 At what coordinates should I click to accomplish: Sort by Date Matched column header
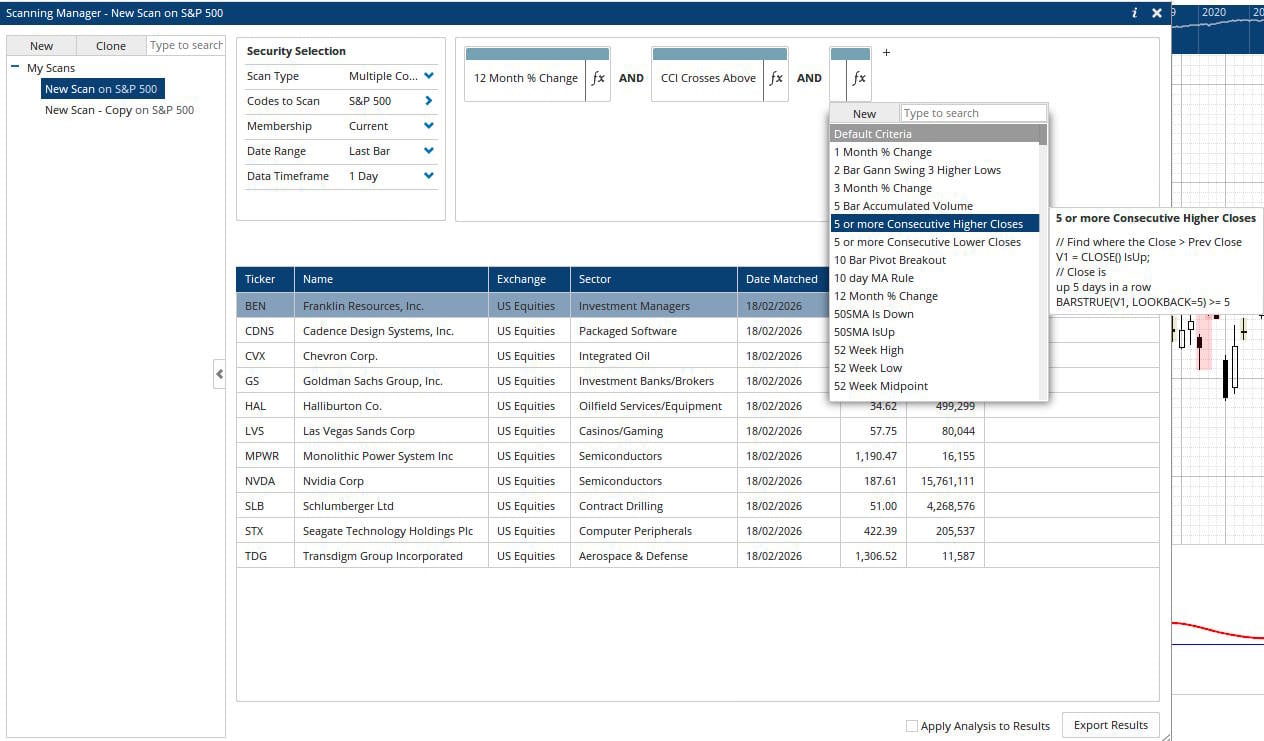(x=788, y=279)
